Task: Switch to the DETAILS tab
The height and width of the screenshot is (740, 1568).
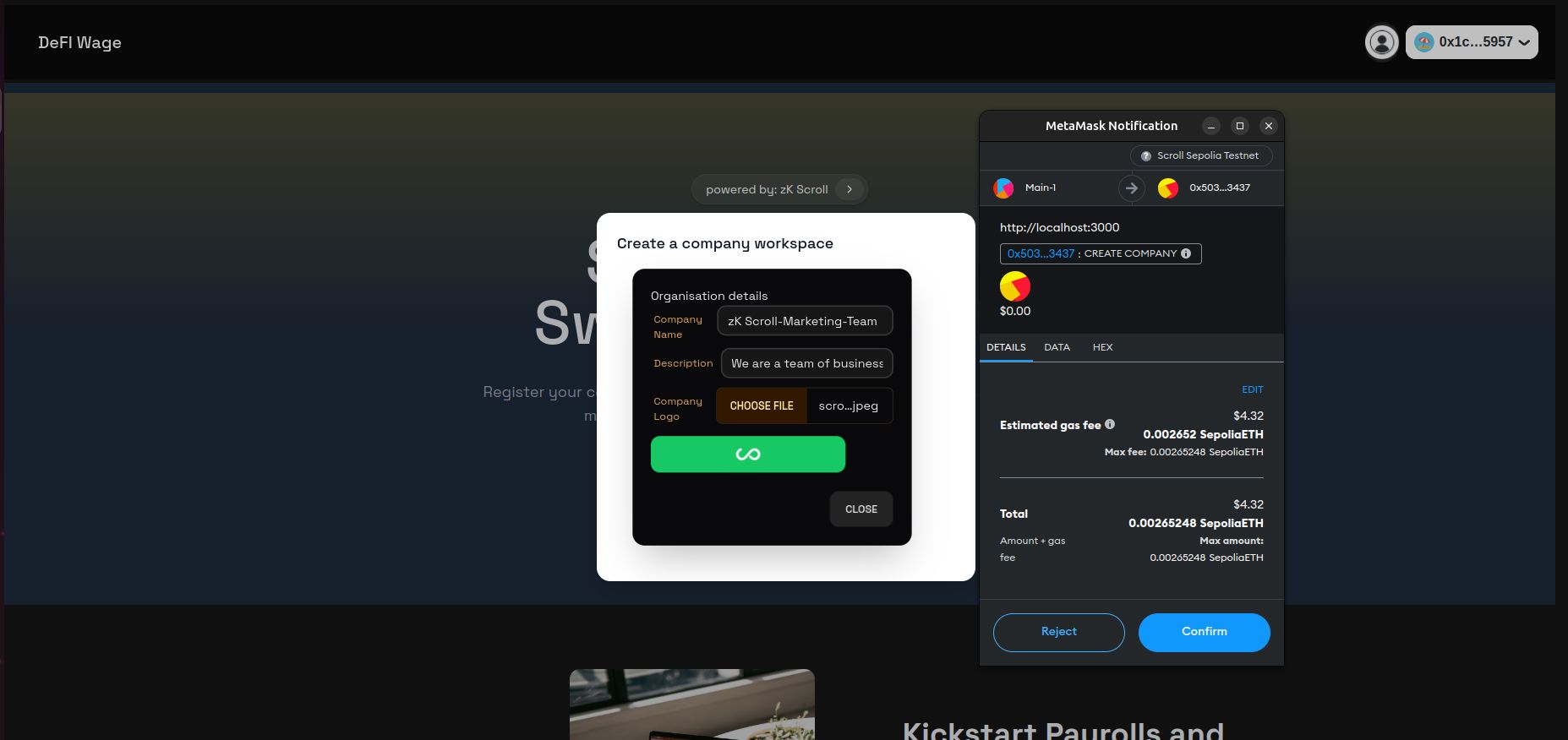Action: [x=1006, y=347]
